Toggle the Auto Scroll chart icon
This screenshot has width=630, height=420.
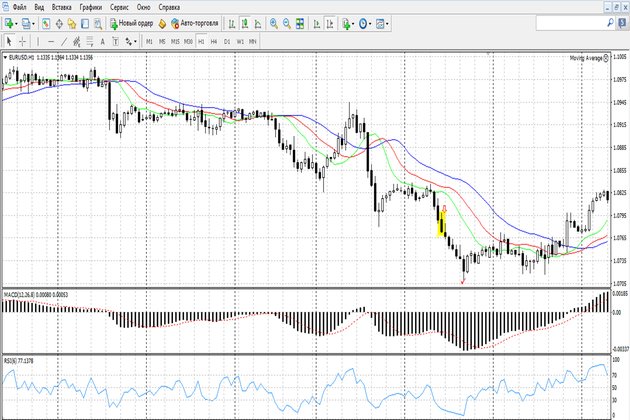click(317, 24)
